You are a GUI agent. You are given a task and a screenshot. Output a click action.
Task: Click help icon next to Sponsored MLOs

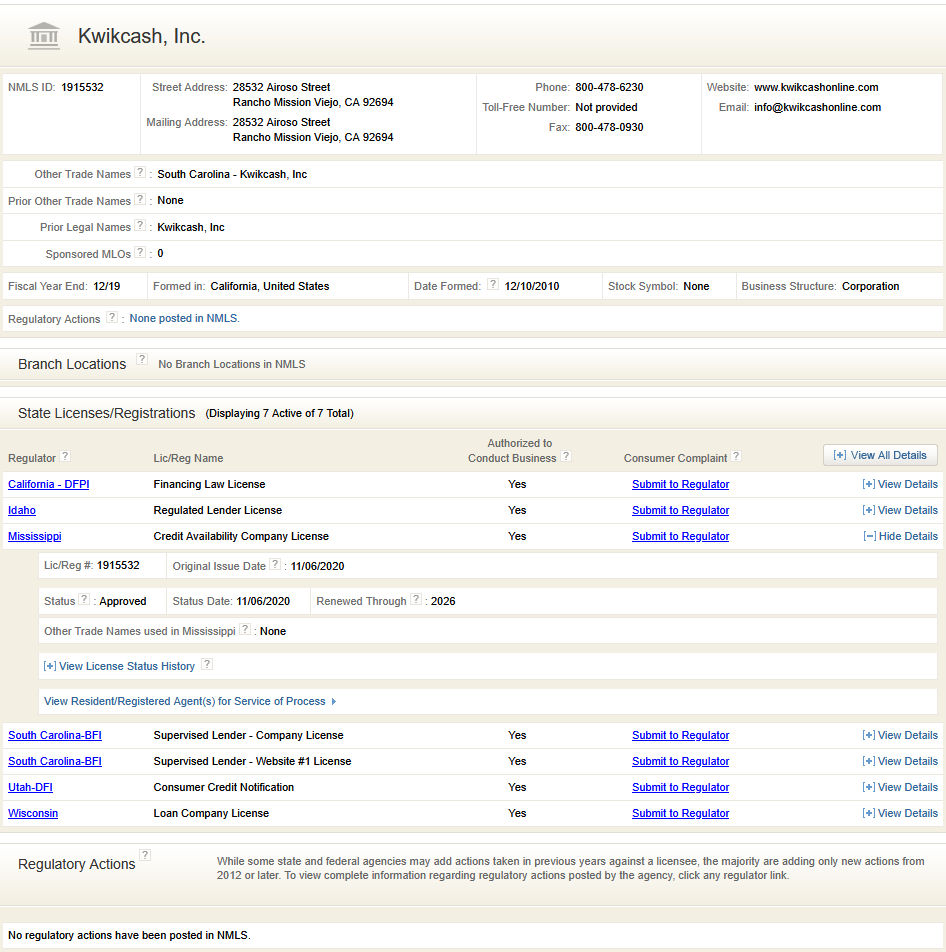pos(140,253)
